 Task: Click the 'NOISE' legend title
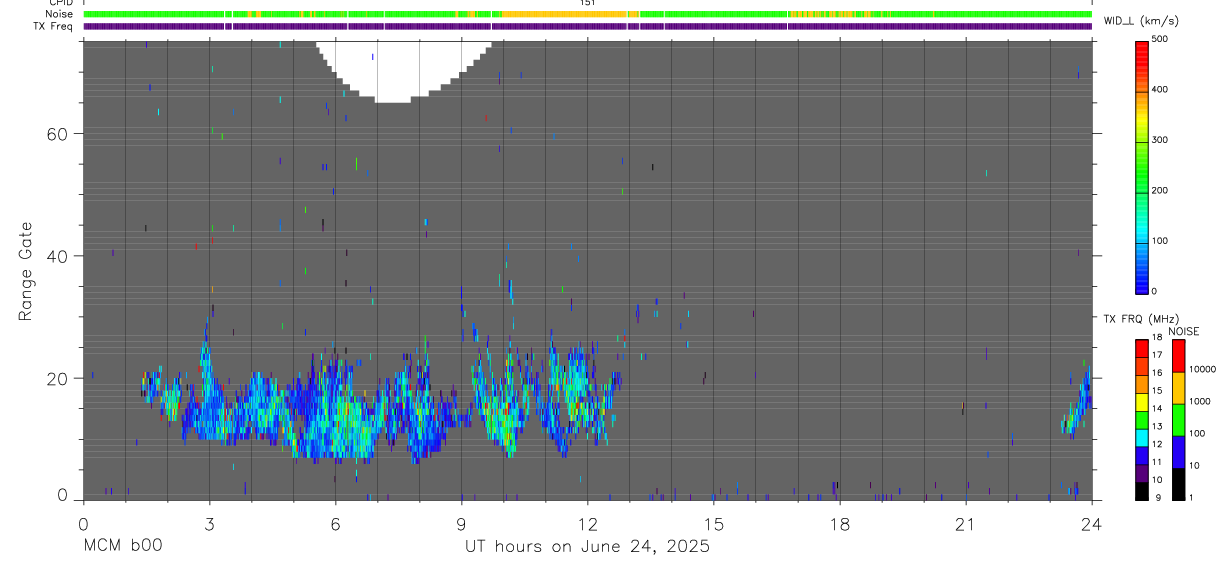coord(1183,331)
